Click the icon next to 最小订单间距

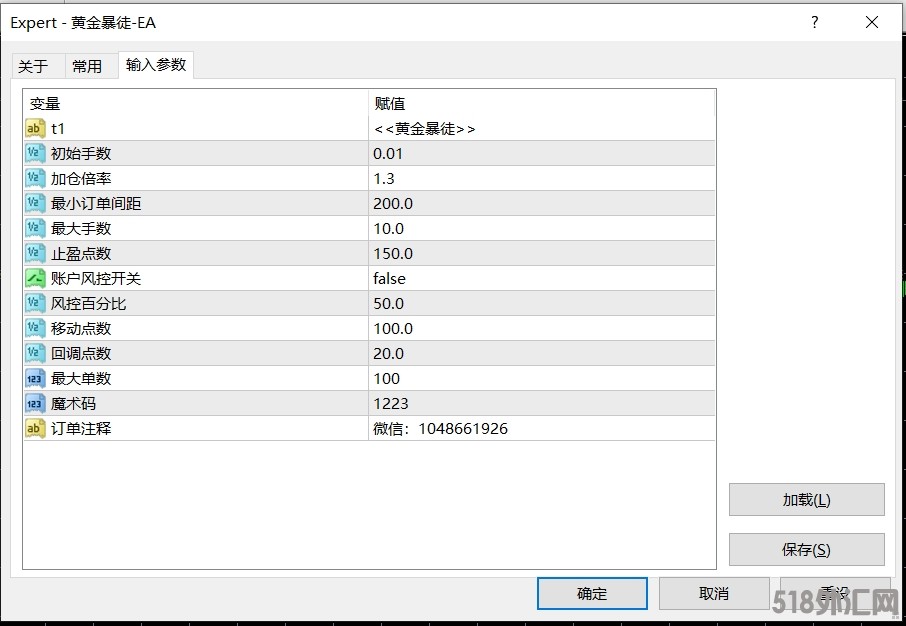tap(35, 203)
